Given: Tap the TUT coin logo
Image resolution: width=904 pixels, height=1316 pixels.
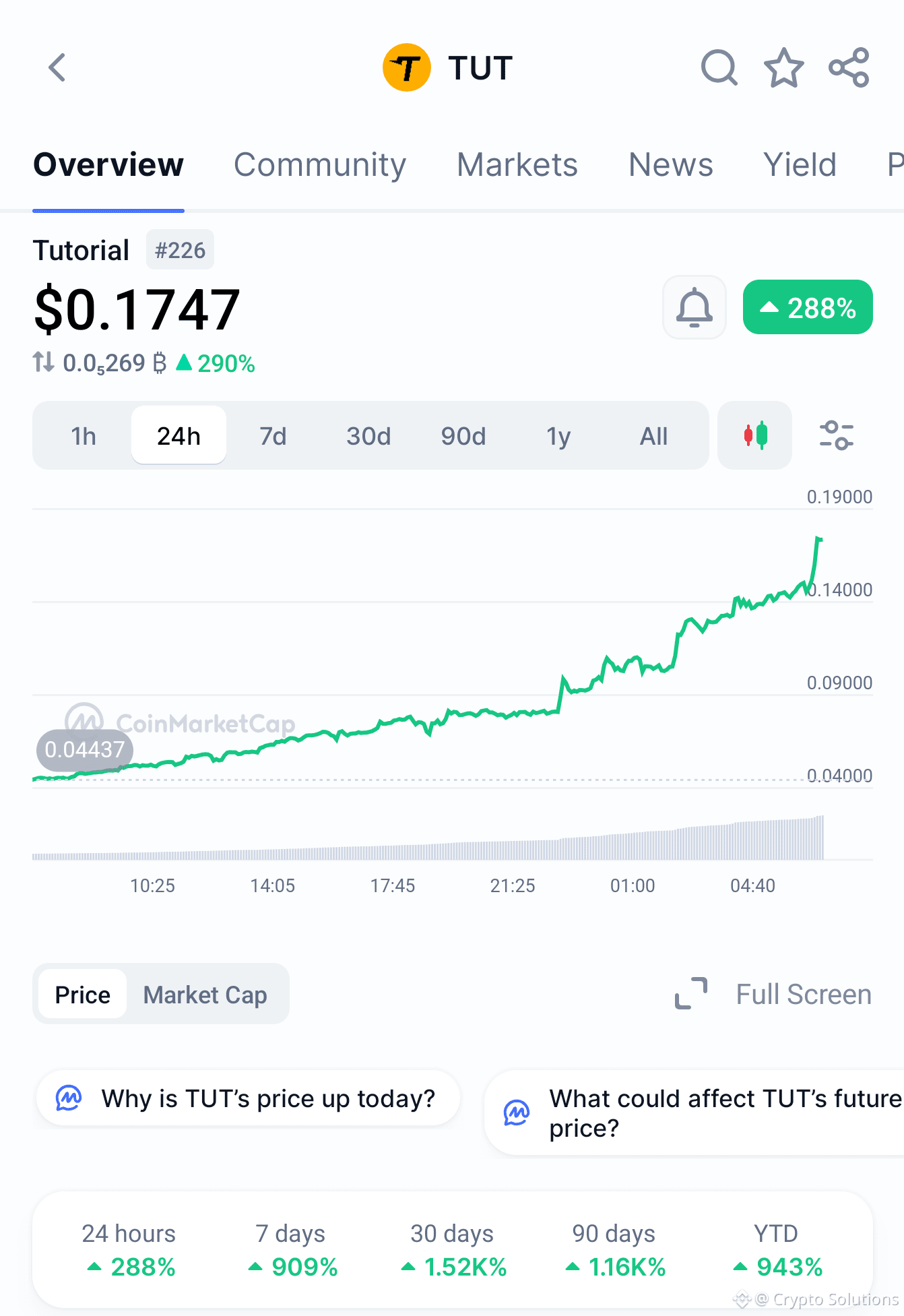Looking at the screenshot, I should 406,67.
